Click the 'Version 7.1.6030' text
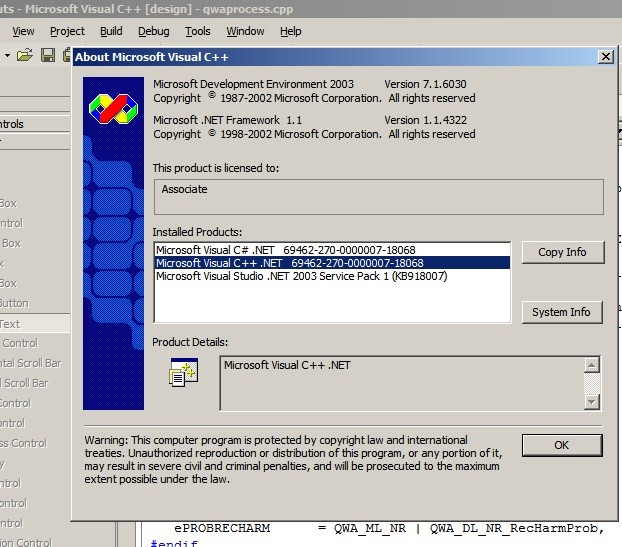The width and height of the screenshot is (622, 547). pyautogui.click(x=425, y=84)
